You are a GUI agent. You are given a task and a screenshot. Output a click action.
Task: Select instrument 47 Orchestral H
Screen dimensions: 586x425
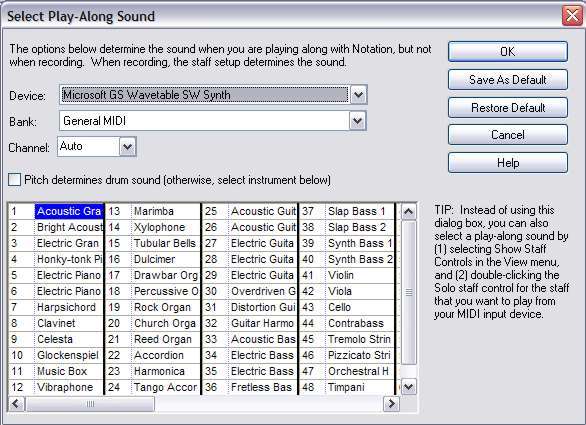(360, 372)
